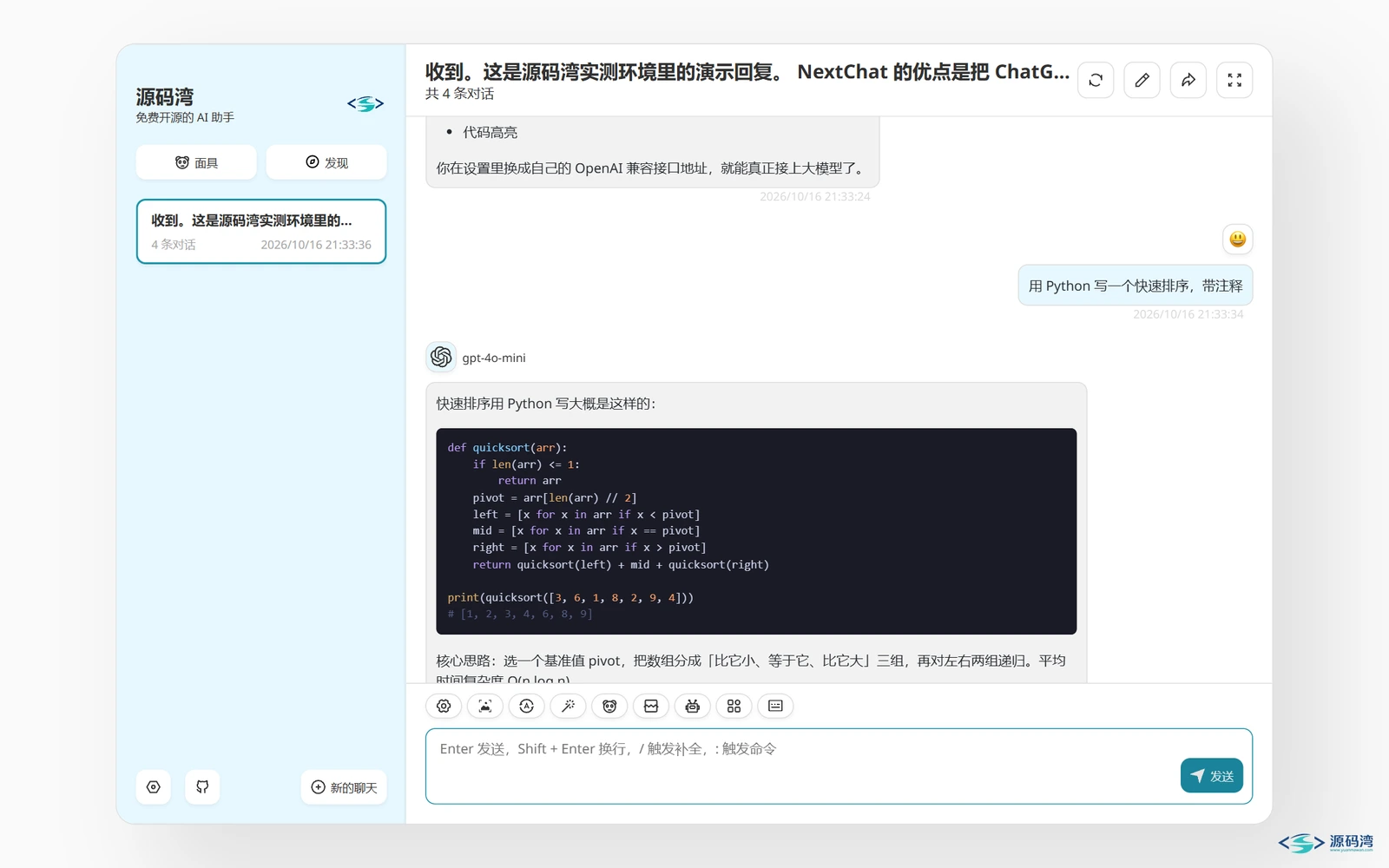Open prompt shortcuts with the magic wand icon

[x=568, y=706]
